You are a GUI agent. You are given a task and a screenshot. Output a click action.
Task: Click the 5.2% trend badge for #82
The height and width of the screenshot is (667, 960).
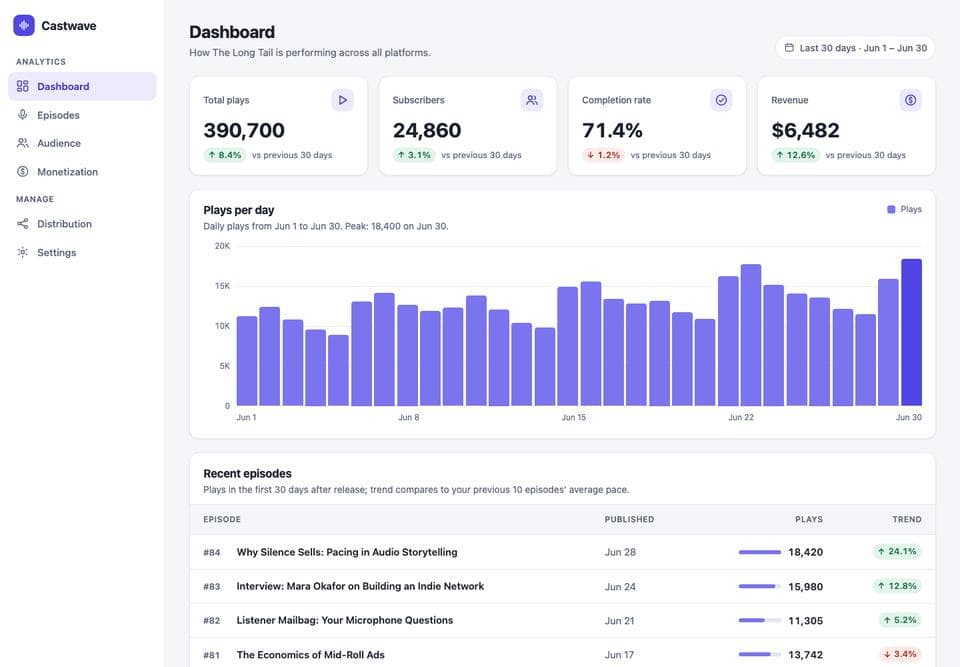[x=900, y=620]
